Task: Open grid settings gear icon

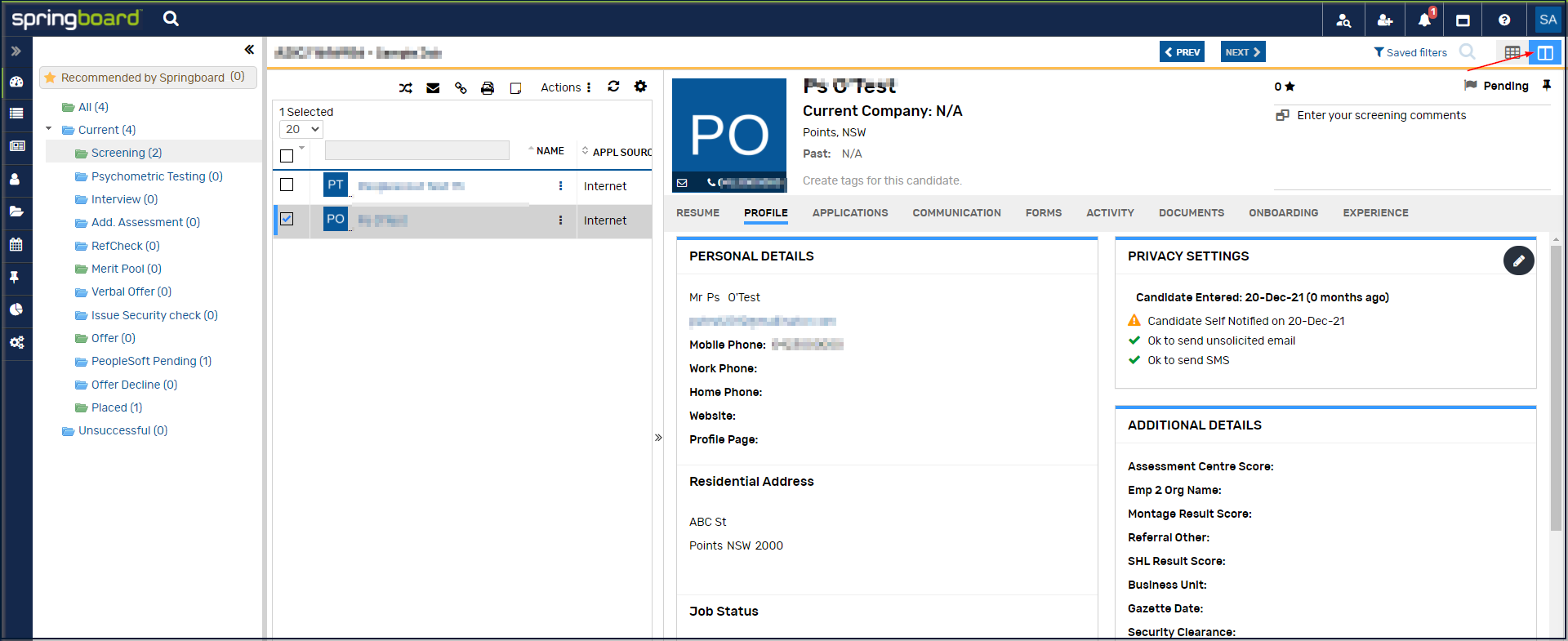Action: click(640, 86)
